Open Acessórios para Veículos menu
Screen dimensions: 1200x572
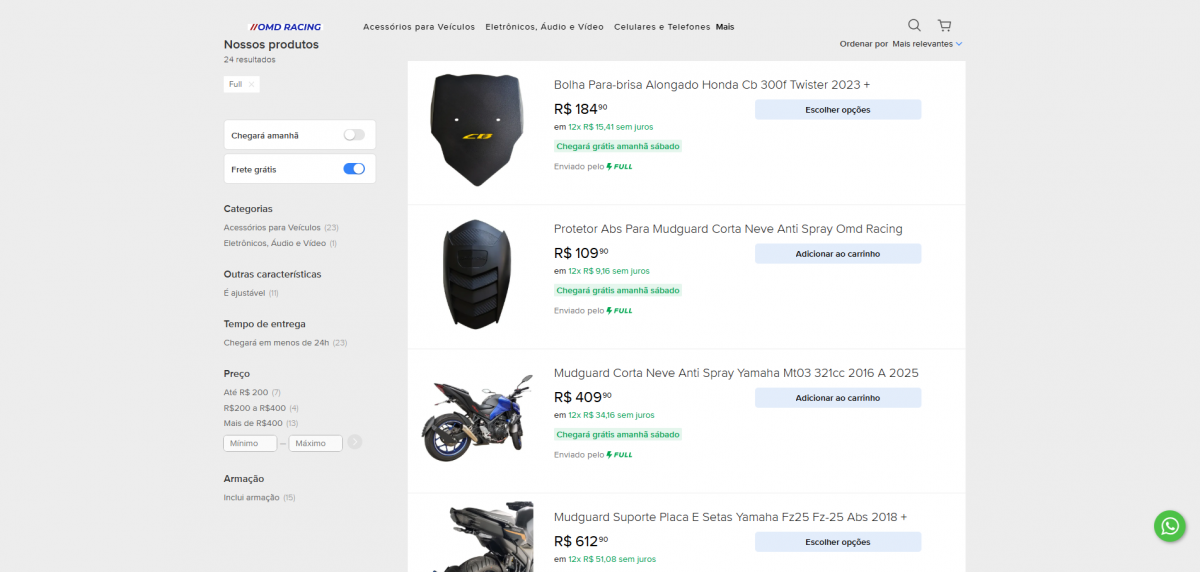[x=419, y=27]
